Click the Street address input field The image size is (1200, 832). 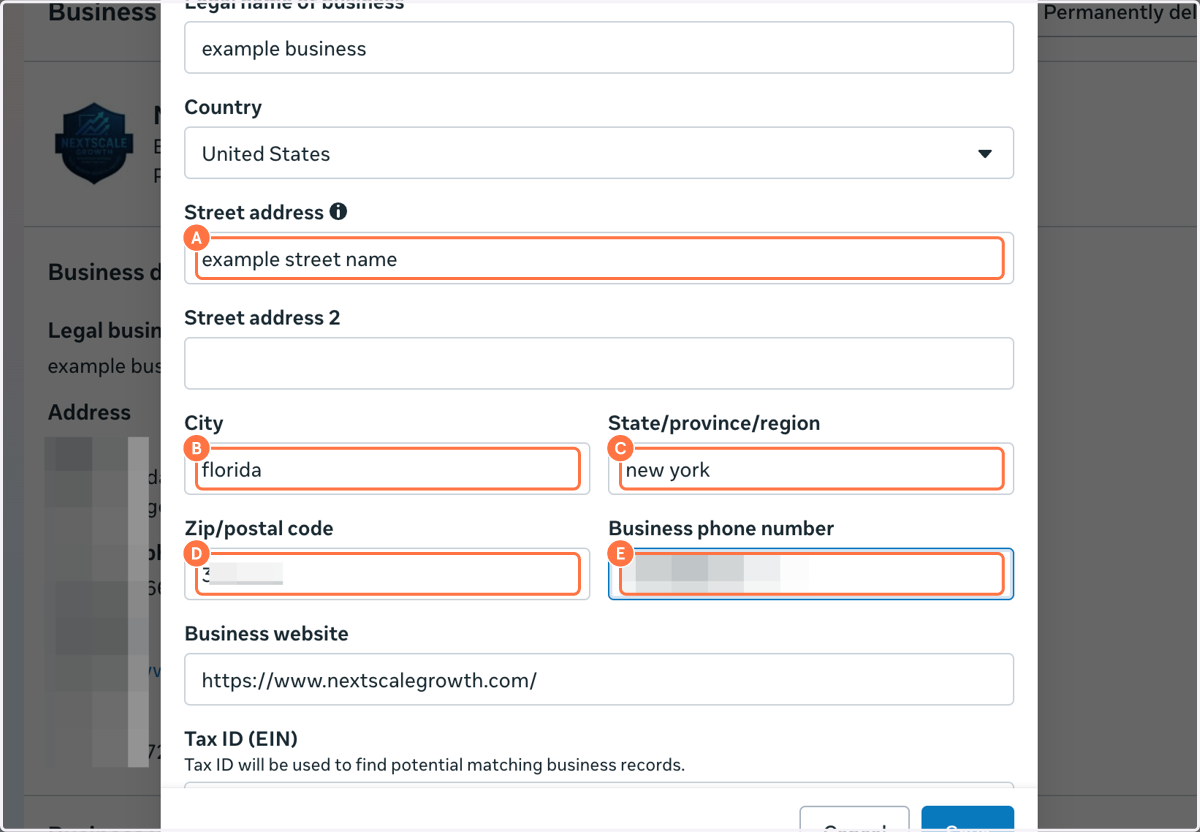[599, 258]
